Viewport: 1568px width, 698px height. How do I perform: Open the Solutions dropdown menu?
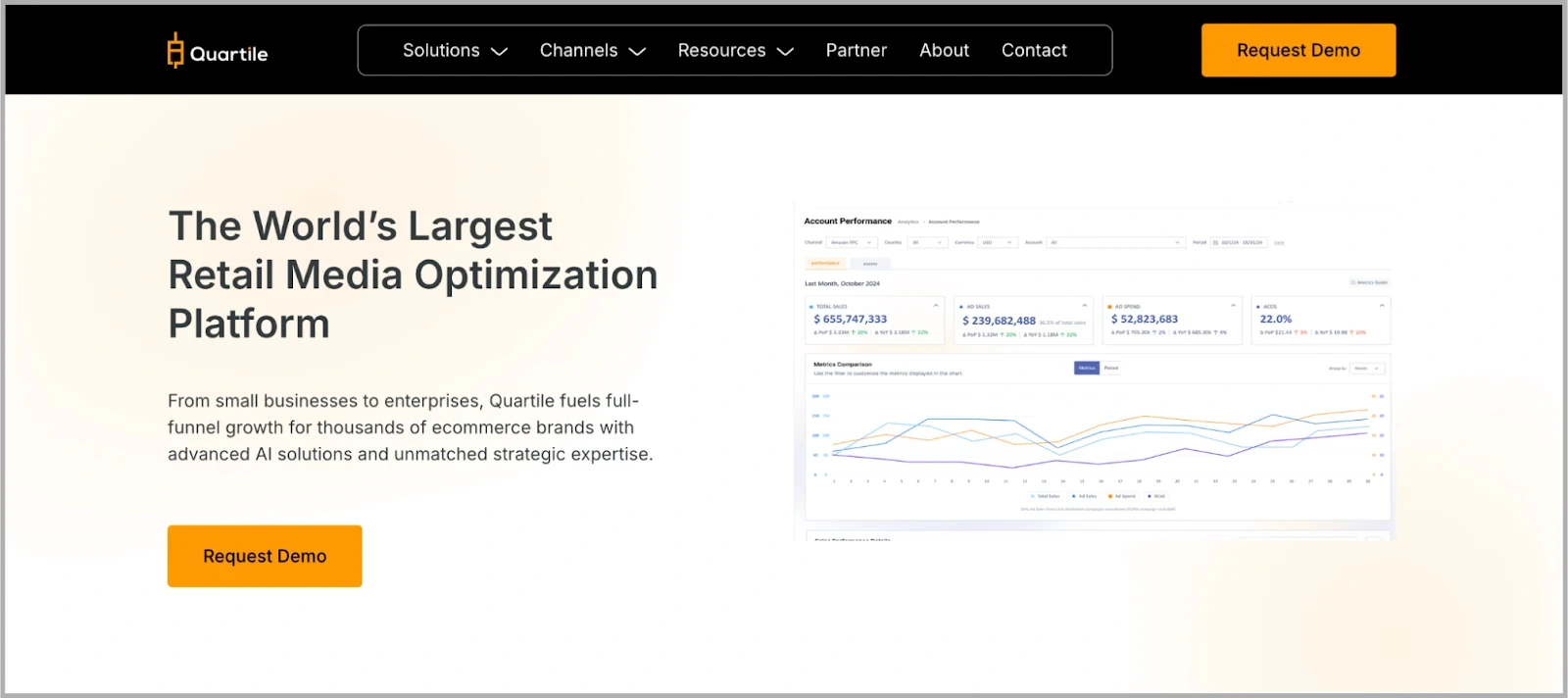coord(455,50)
